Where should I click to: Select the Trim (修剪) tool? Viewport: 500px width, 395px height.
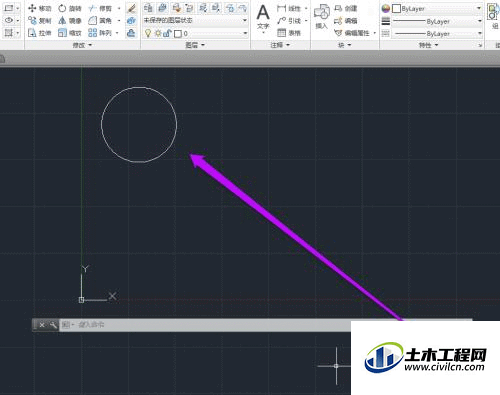100,8
